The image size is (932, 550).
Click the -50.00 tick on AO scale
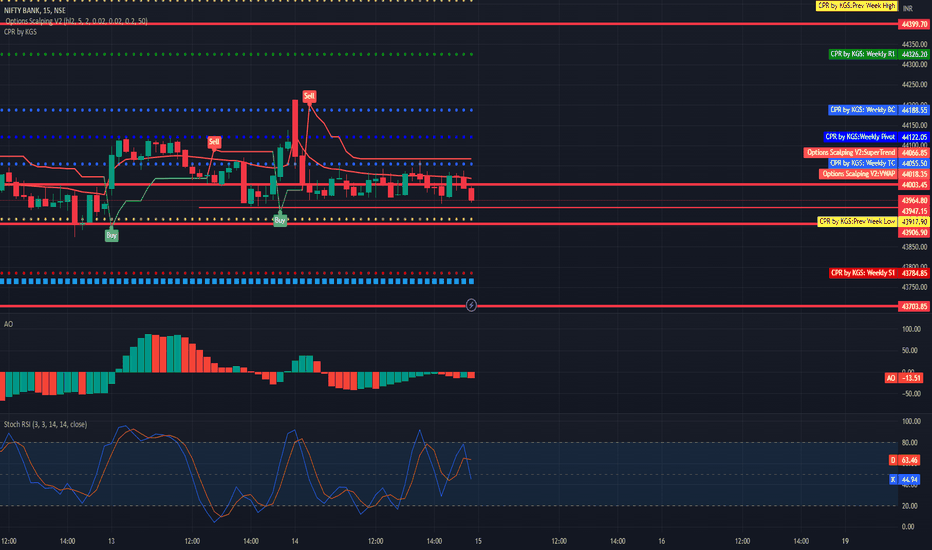coord(911,394)
